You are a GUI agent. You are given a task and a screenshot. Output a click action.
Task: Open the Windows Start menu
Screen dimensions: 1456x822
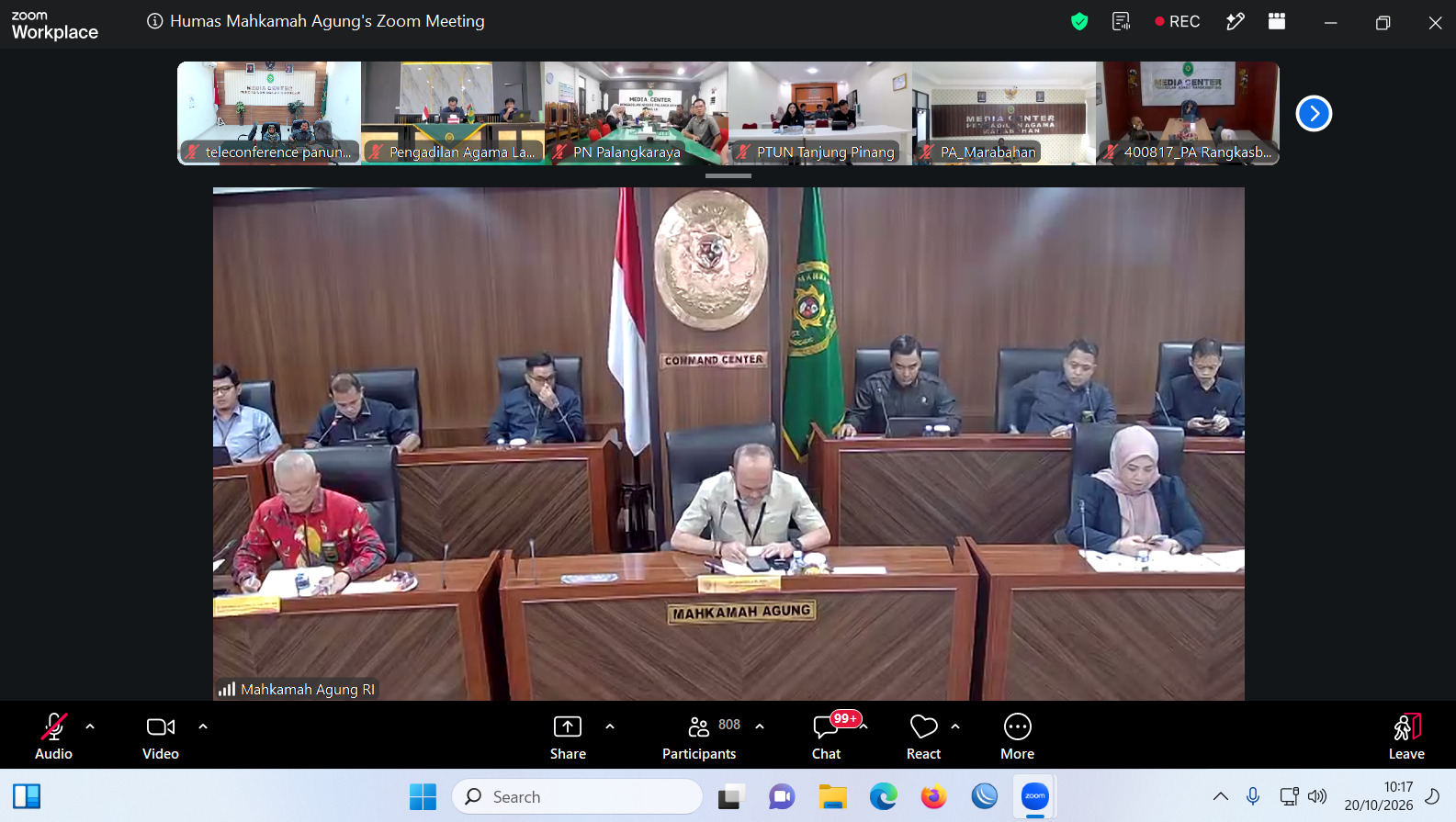pos(423,796)
